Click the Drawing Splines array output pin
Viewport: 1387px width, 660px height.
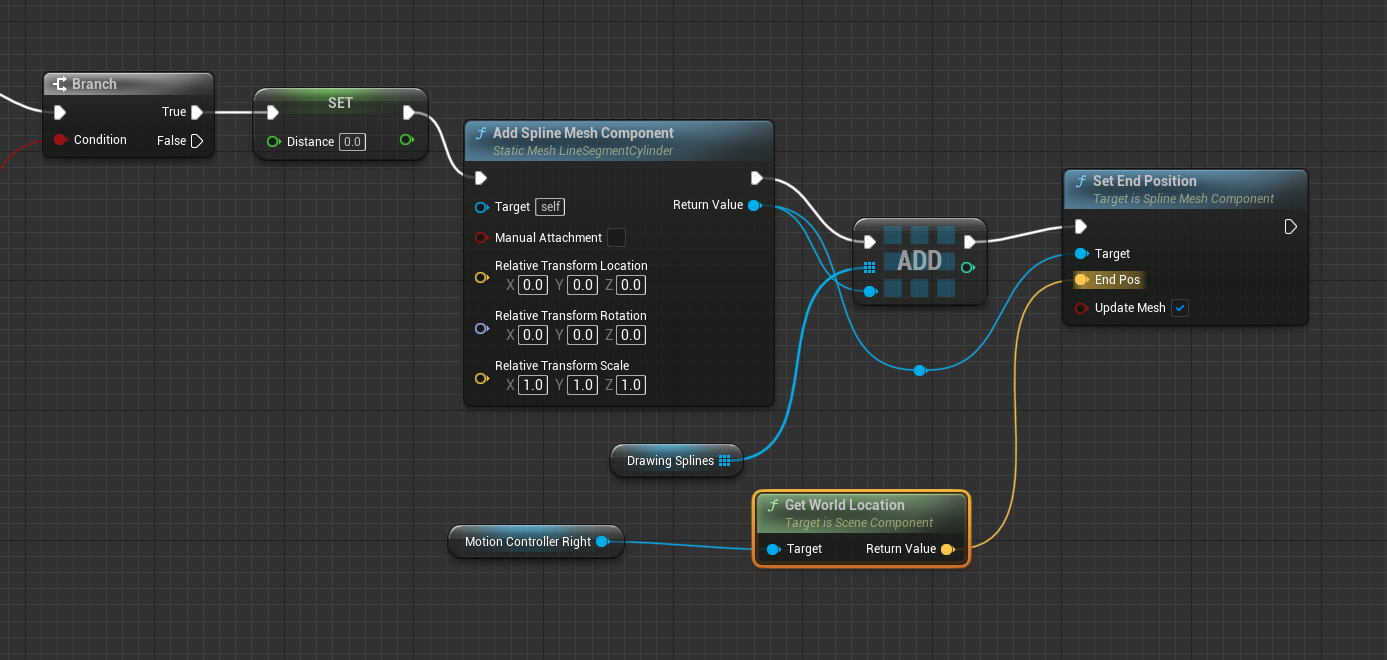point(725,461)
